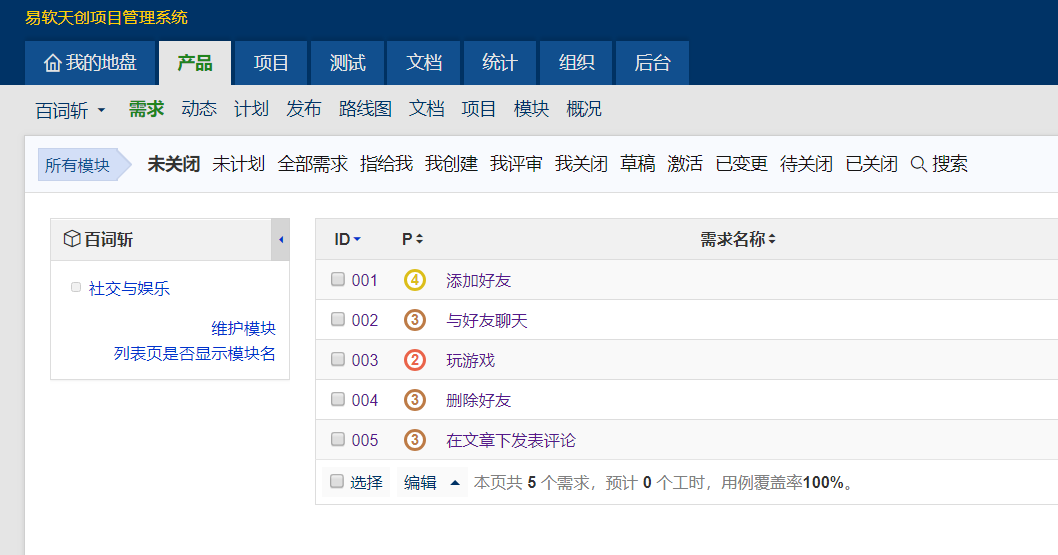Click the 编辑 batch edit button
Screen dimensions: 1058x555
click(x=420, y=482)
